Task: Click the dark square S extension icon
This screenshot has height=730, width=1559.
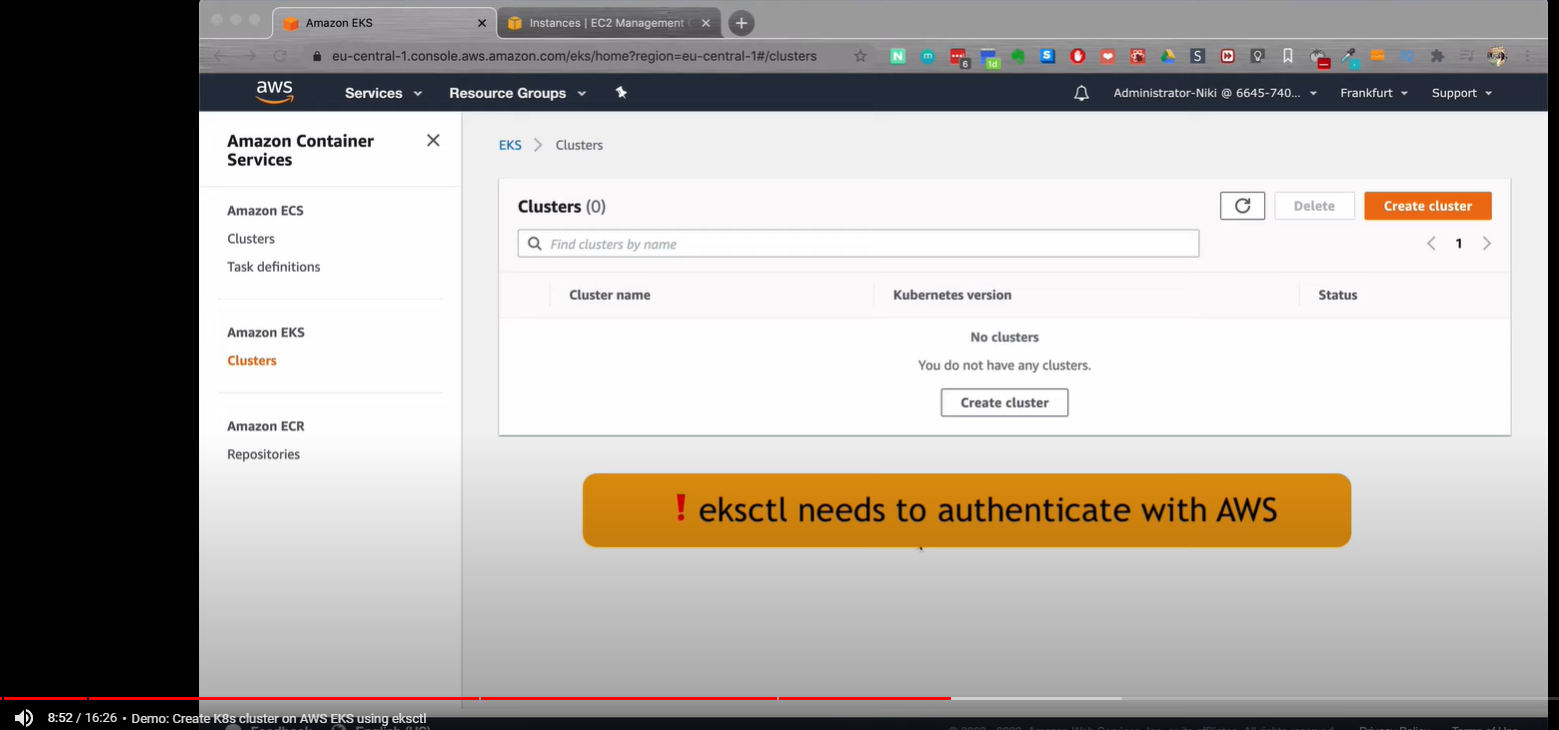Action: point(1198,56)
